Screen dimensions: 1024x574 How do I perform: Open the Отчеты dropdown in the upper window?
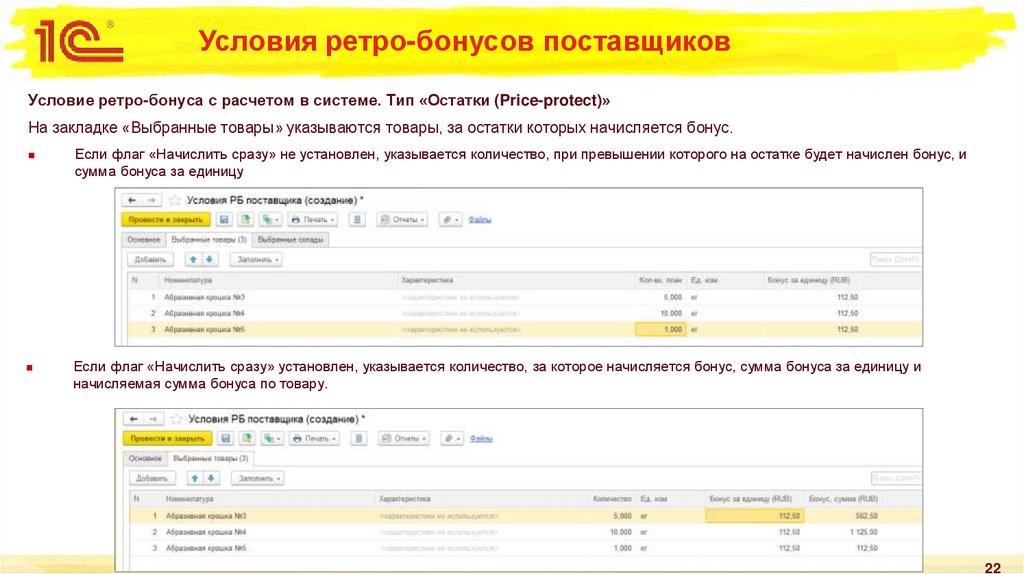click(402, 220)
